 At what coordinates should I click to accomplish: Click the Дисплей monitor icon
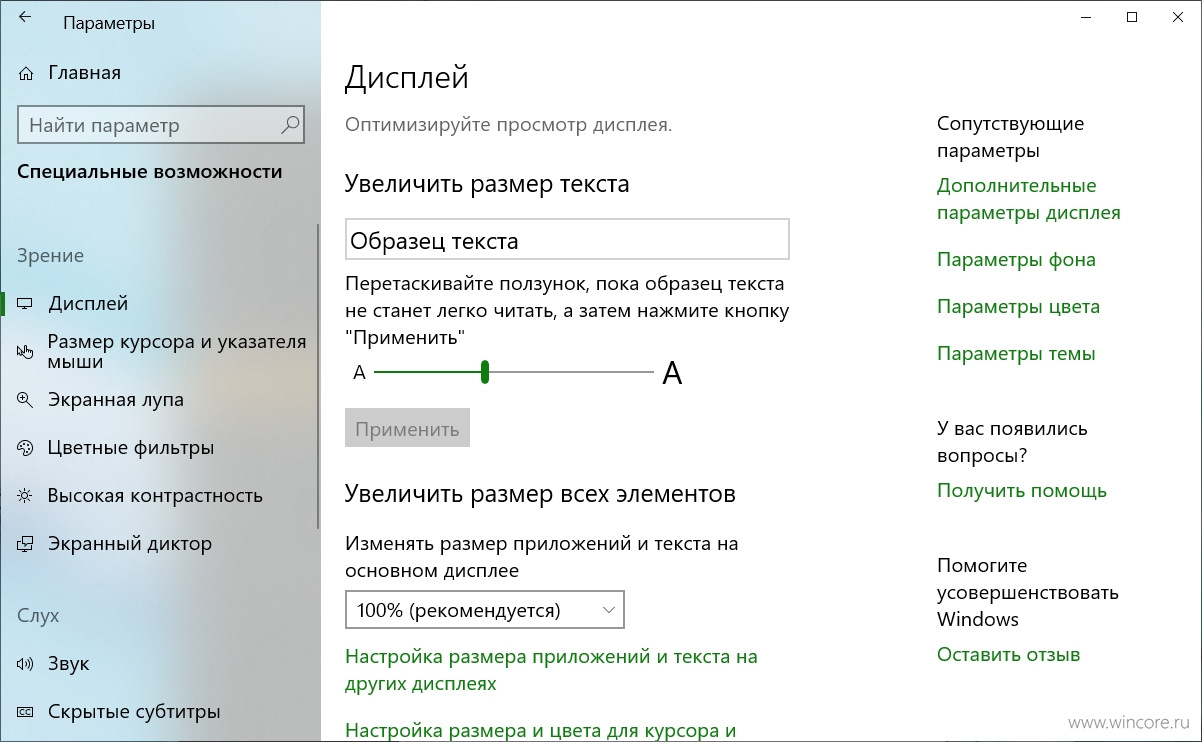click(x=26, y=304)
